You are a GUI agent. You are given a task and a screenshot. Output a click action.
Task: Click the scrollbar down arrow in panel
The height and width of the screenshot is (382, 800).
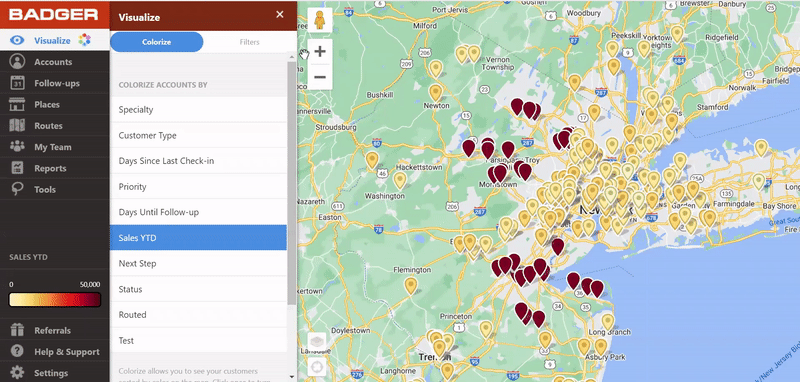coord(292,377)
